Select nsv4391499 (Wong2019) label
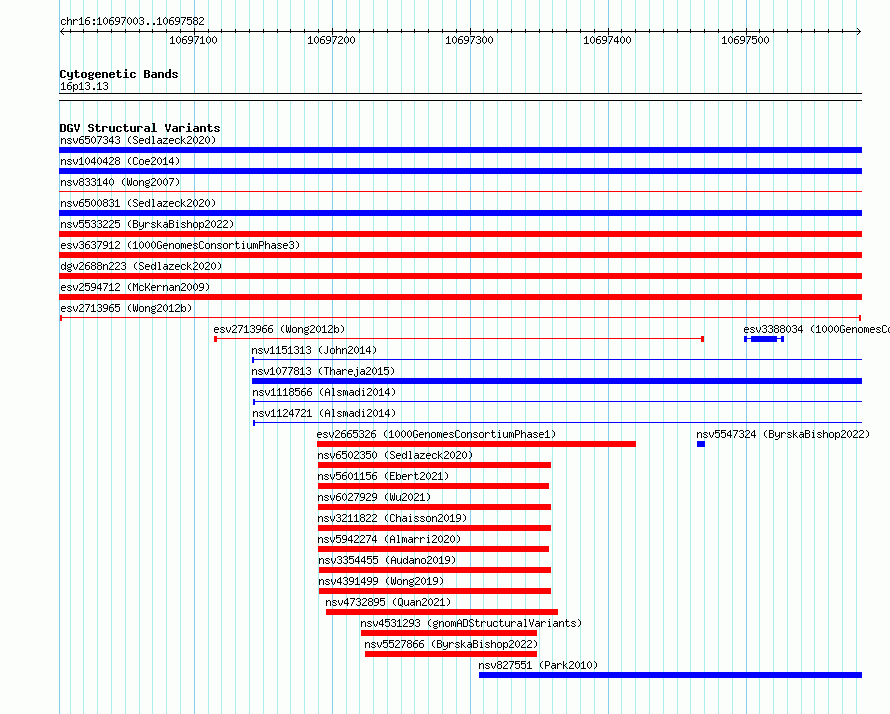 tap(381, 581)
